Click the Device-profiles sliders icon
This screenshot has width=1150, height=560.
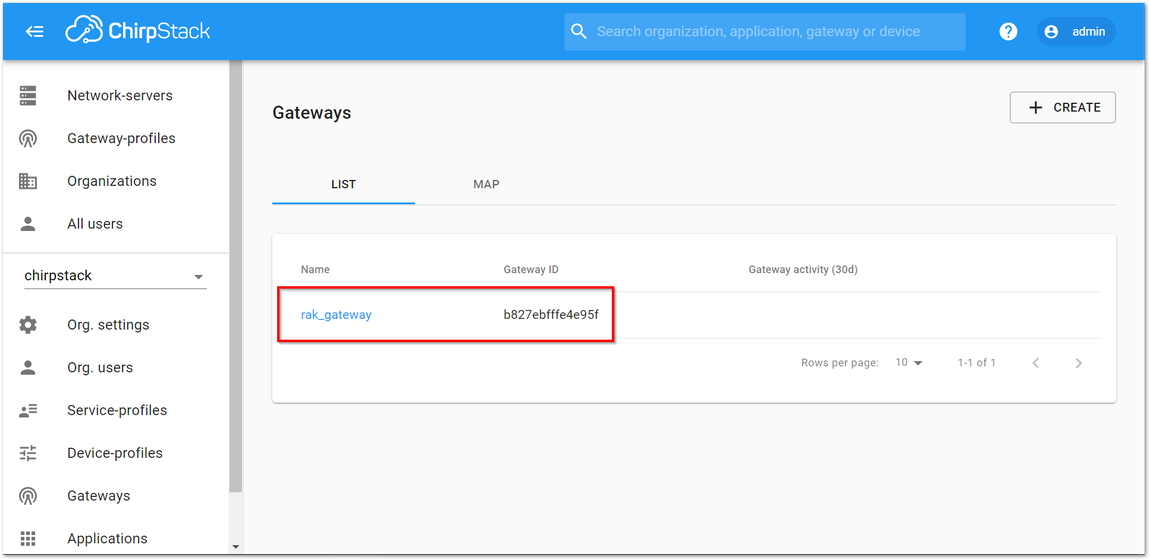(28, 453)
